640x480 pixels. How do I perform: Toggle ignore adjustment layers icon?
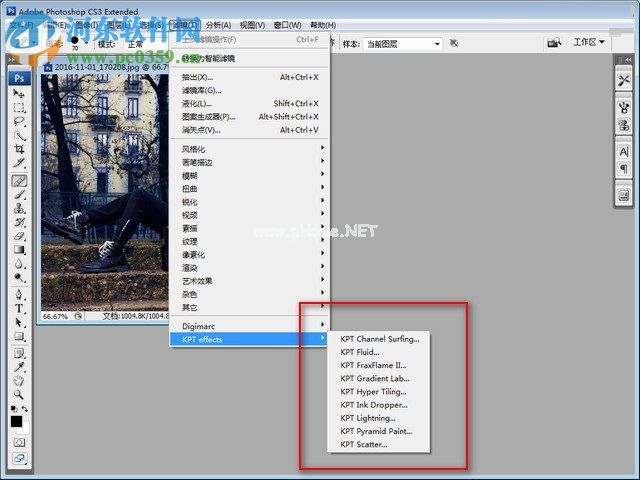(x=454, y=43)
